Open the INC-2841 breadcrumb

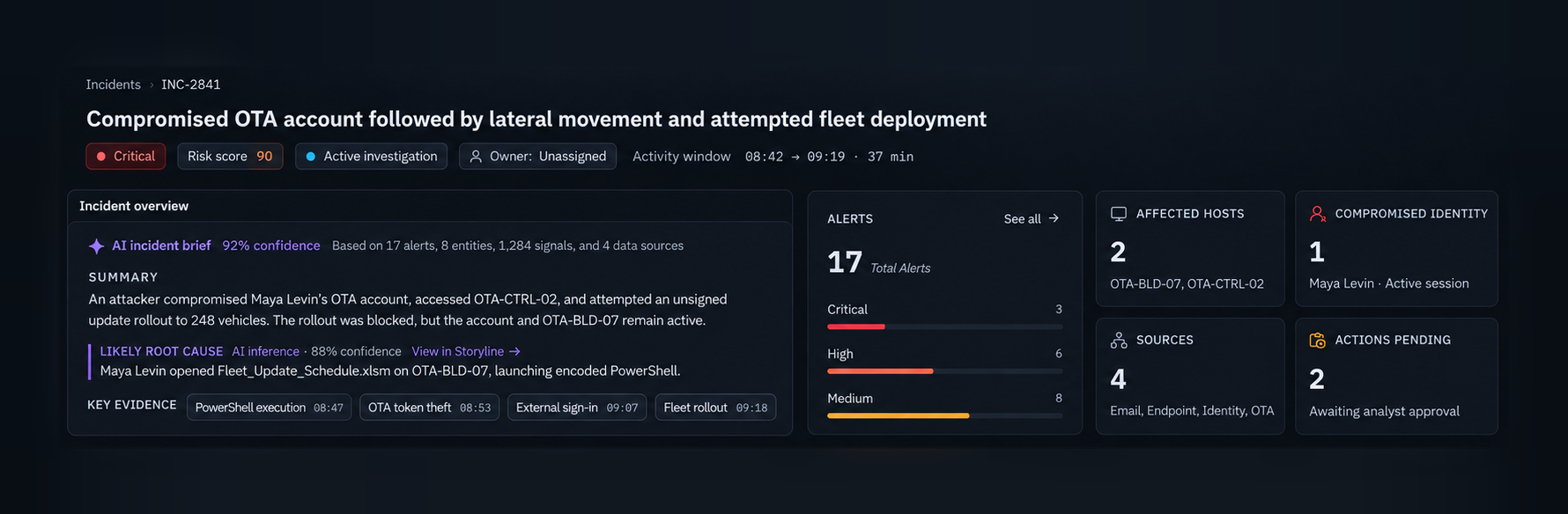[x=191, y=84]
